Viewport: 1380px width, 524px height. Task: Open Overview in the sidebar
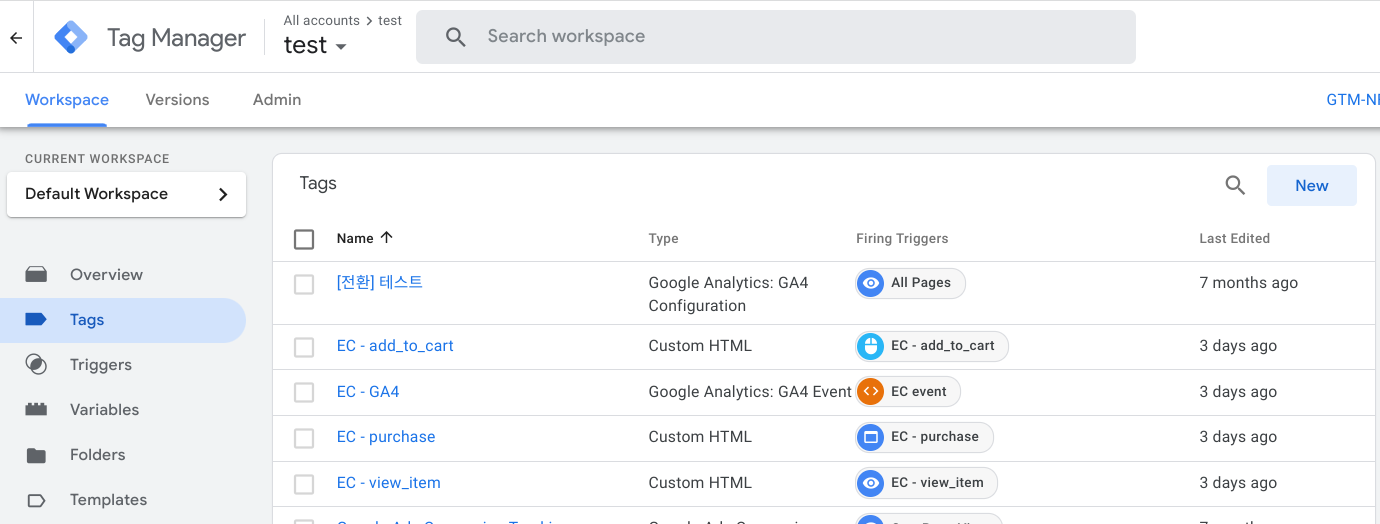click(x=106, y=275)
